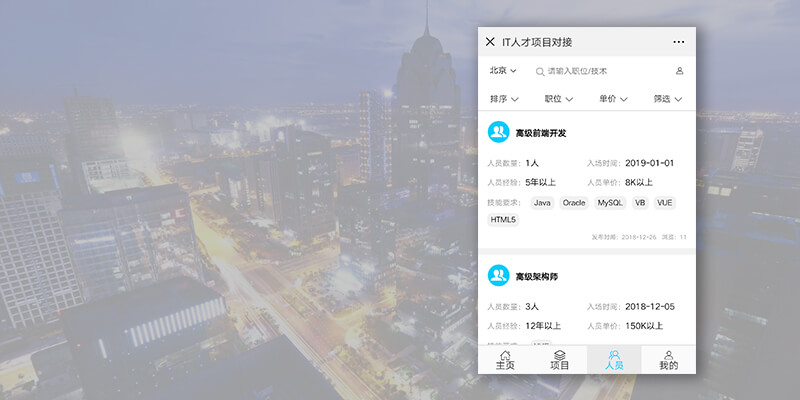Close the IT人才项目对接 page
The width and height of the screenshot is (800, 400).
490,42
